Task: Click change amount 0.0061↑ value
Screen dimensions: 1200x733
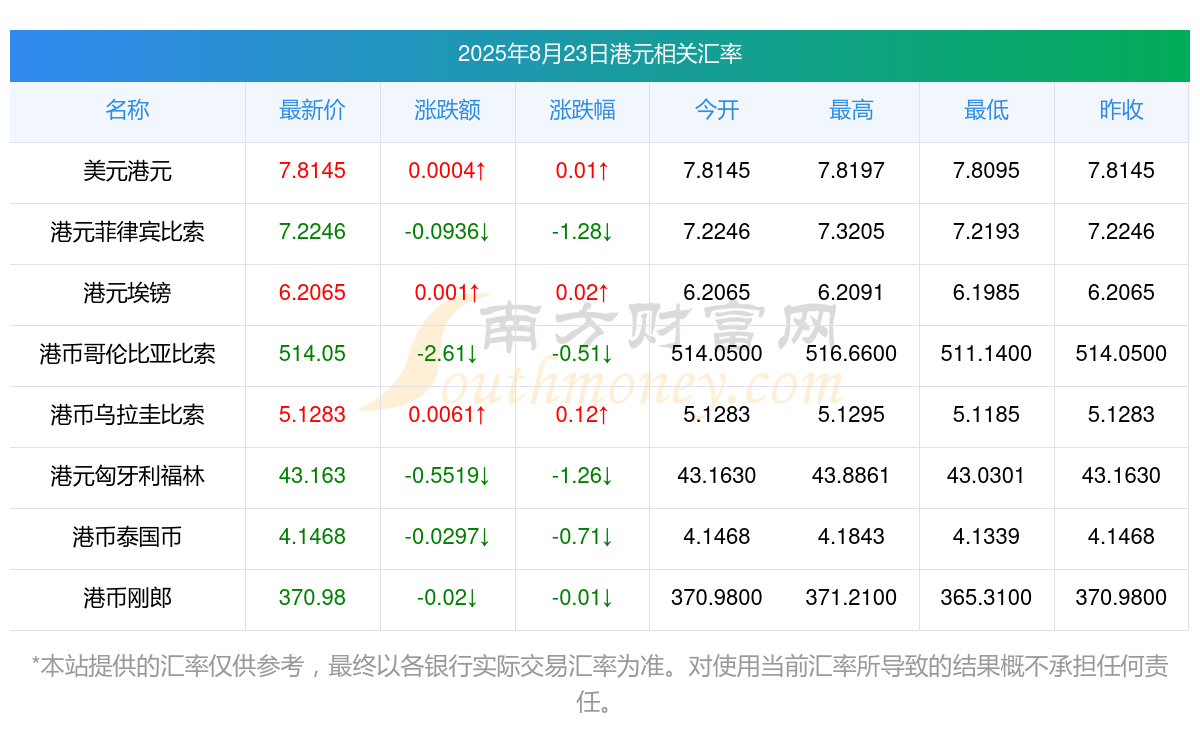Action: pos(447,415)
